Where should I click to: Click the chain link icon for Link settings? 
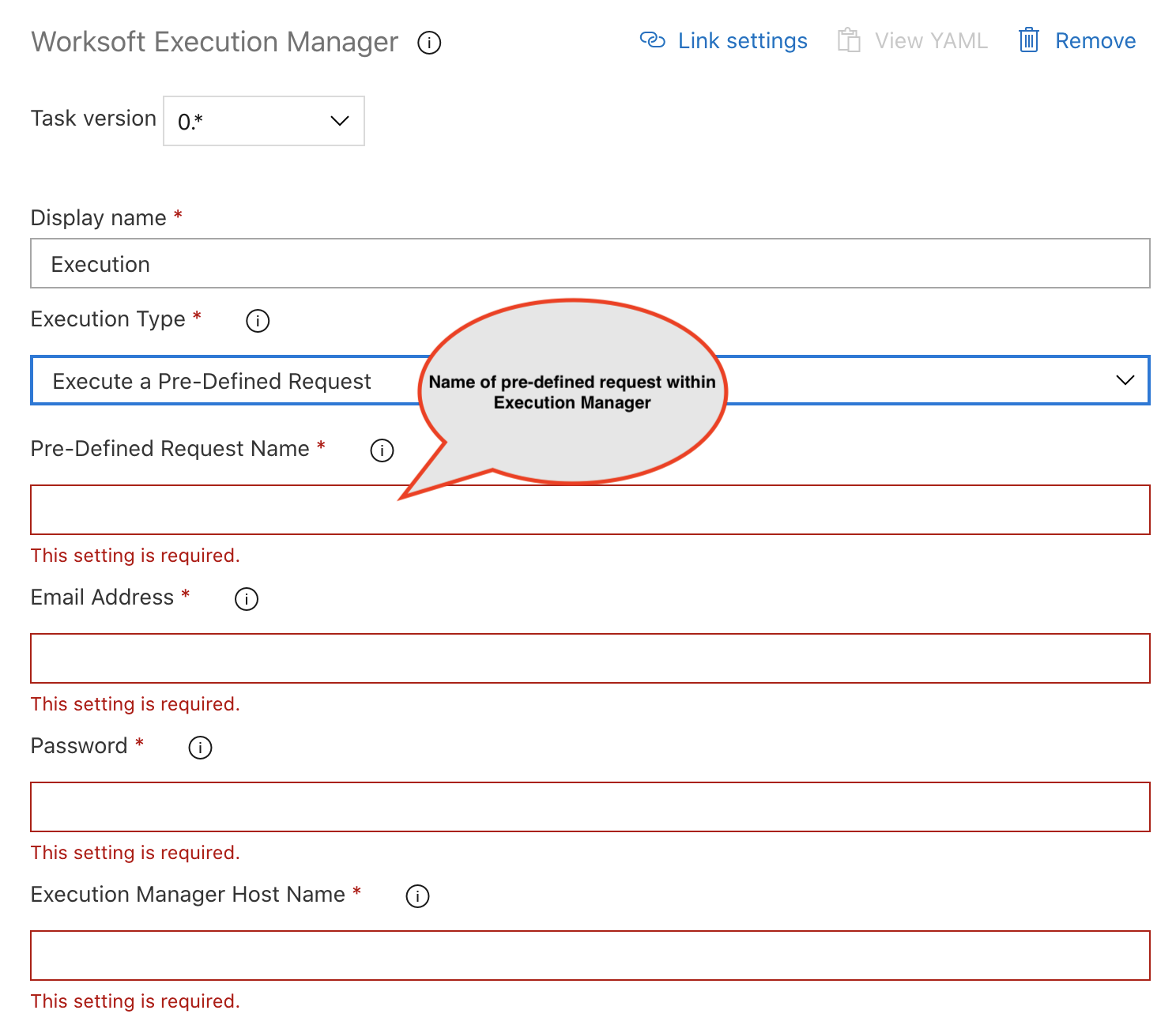tap(653, 40)
